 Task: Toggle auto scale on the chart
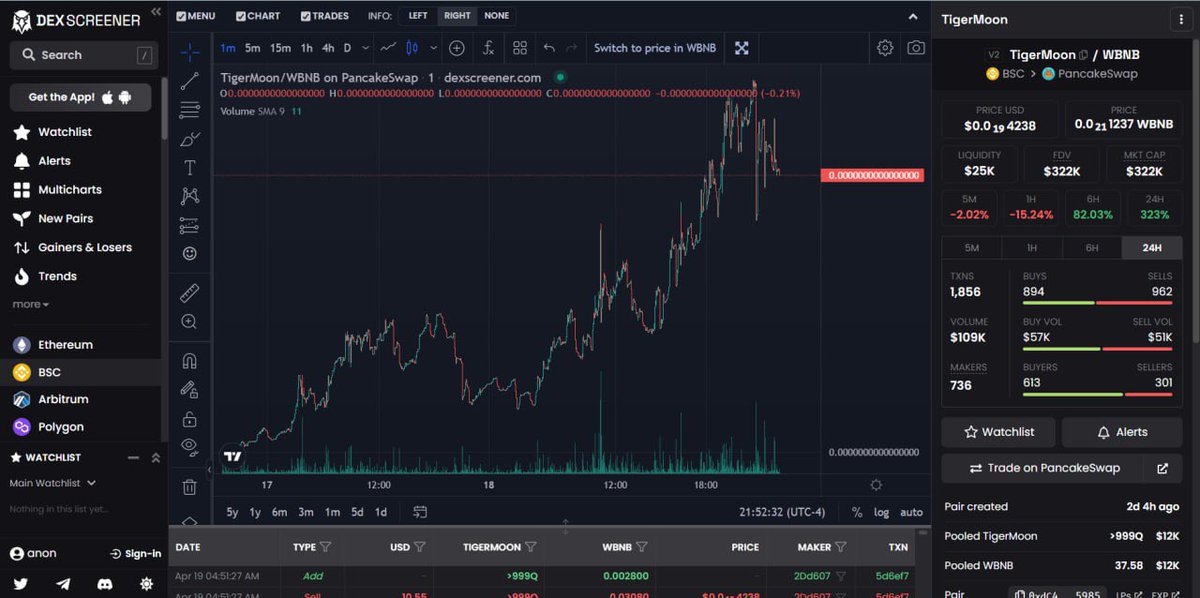coord(911,512)
